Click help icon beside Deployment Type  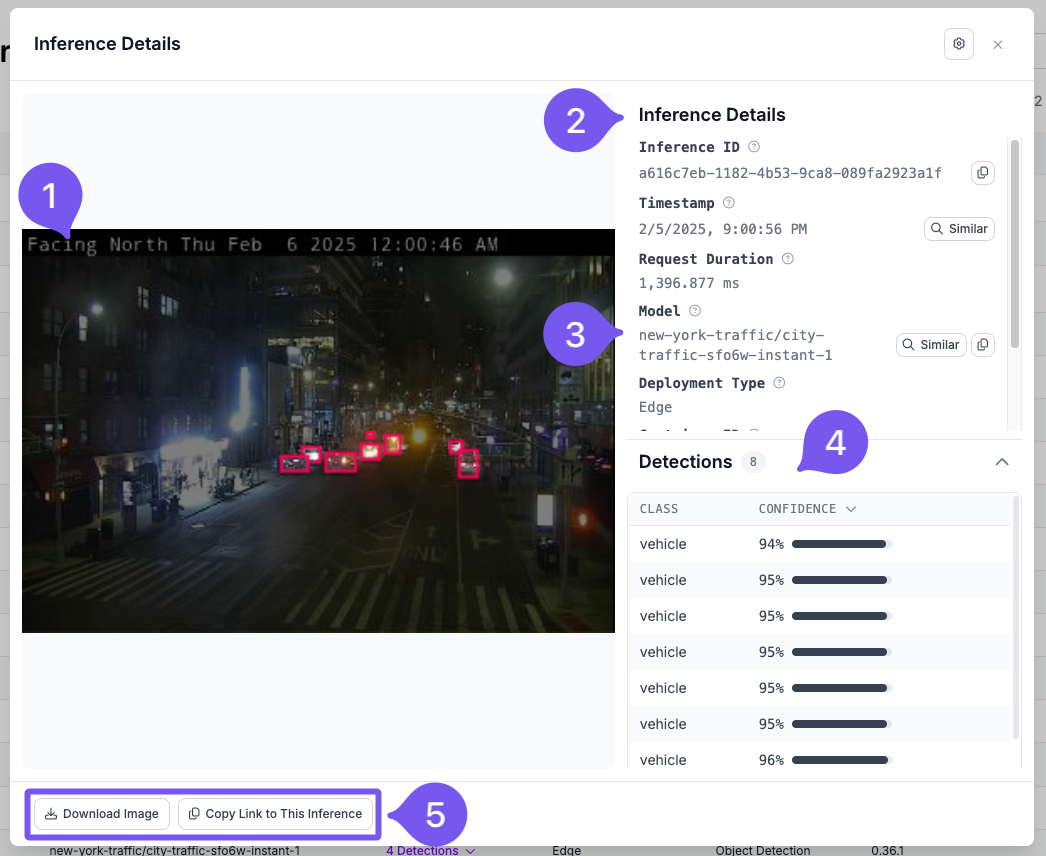[779, 383]
